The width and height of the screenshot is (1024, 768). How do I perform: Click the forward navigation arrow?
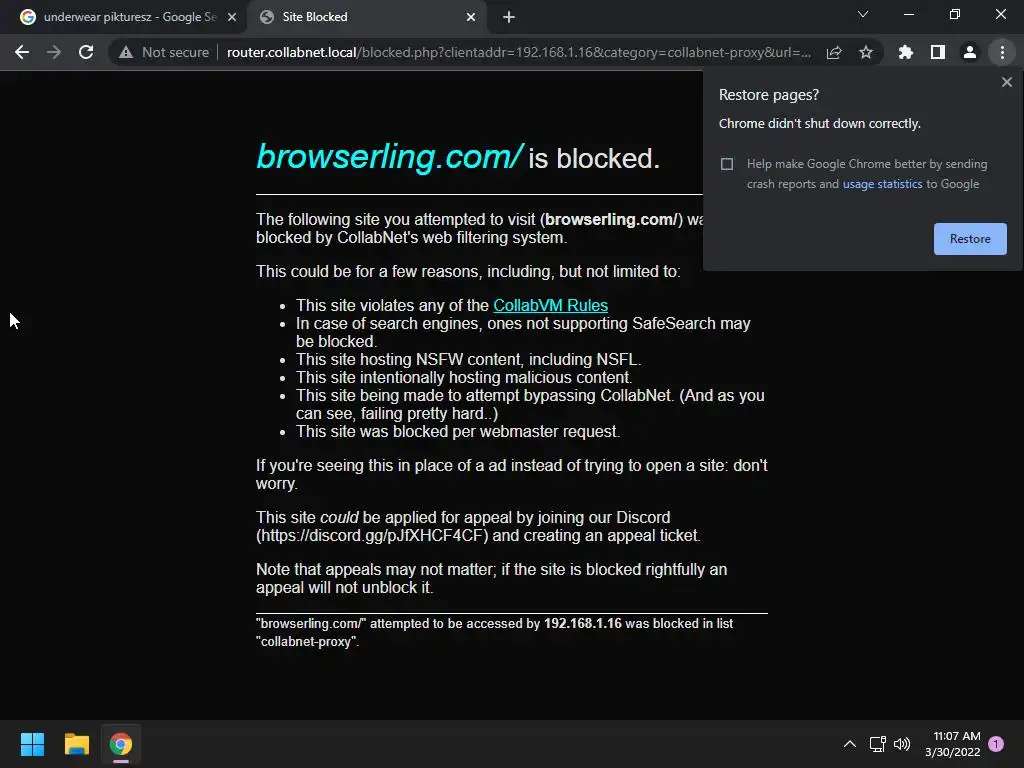point(54,52)
